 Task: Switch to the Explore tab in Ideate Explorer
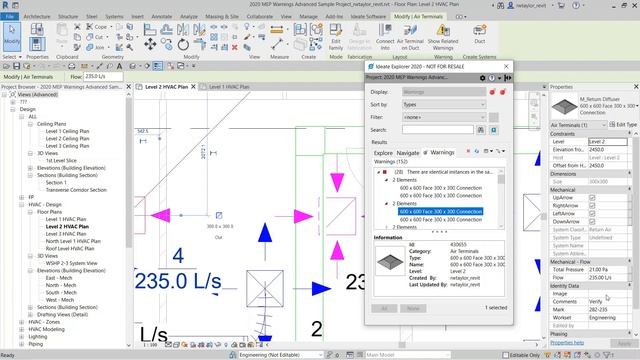coord(383,153)
